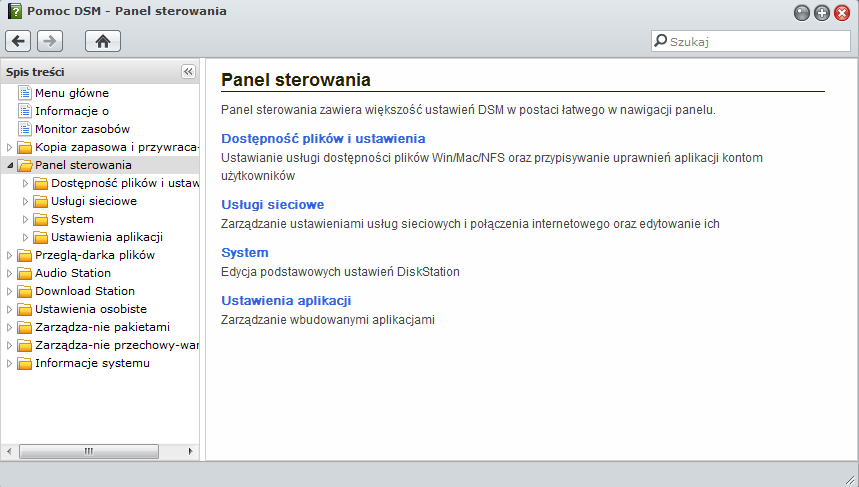859x487 pixels.
Task: Click the Informacje systemu folder icon
Action: [25, 364]
